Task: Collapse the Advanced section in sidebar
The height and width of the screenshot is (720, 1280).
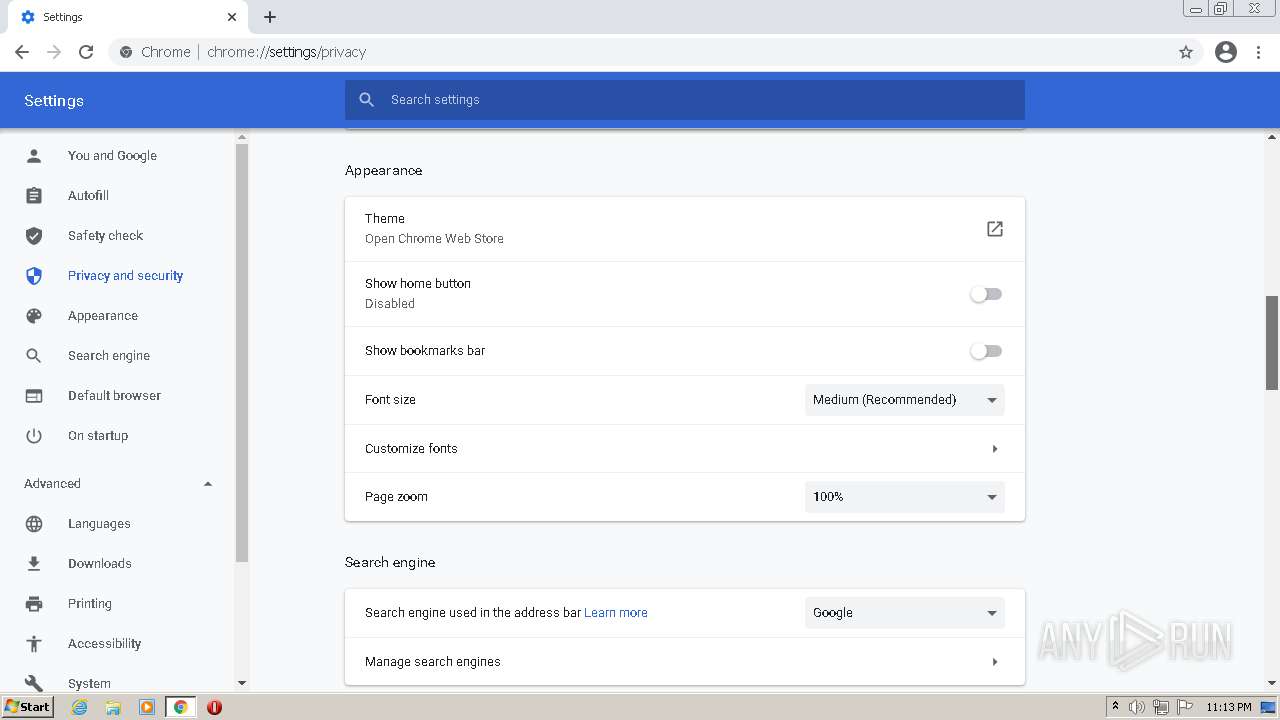Action: click(x=208, y=484)
